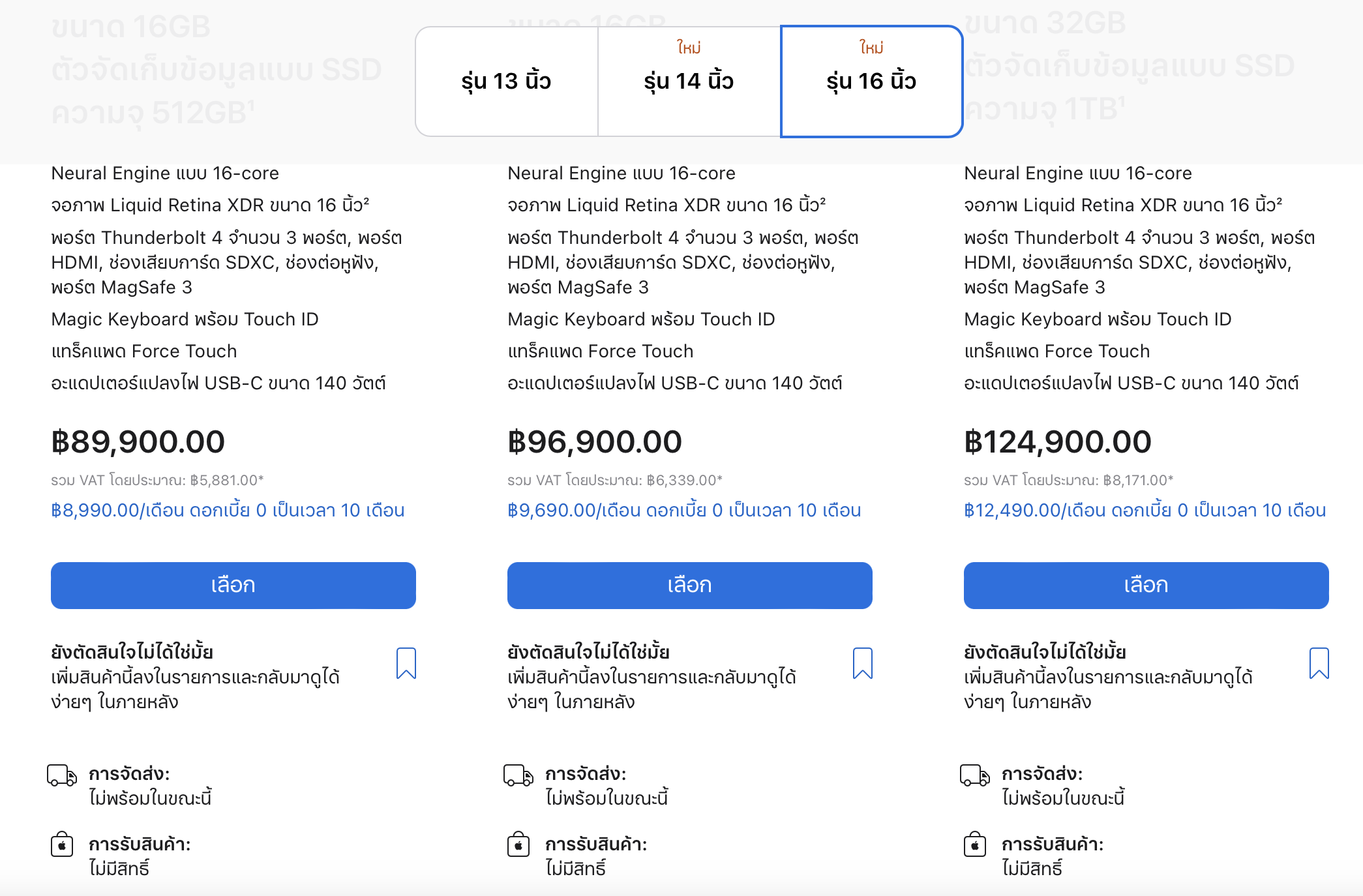The image size is (1363, 896).
Task: Click Apple bag pickup icon, middle column
Action: coord(518,844)
